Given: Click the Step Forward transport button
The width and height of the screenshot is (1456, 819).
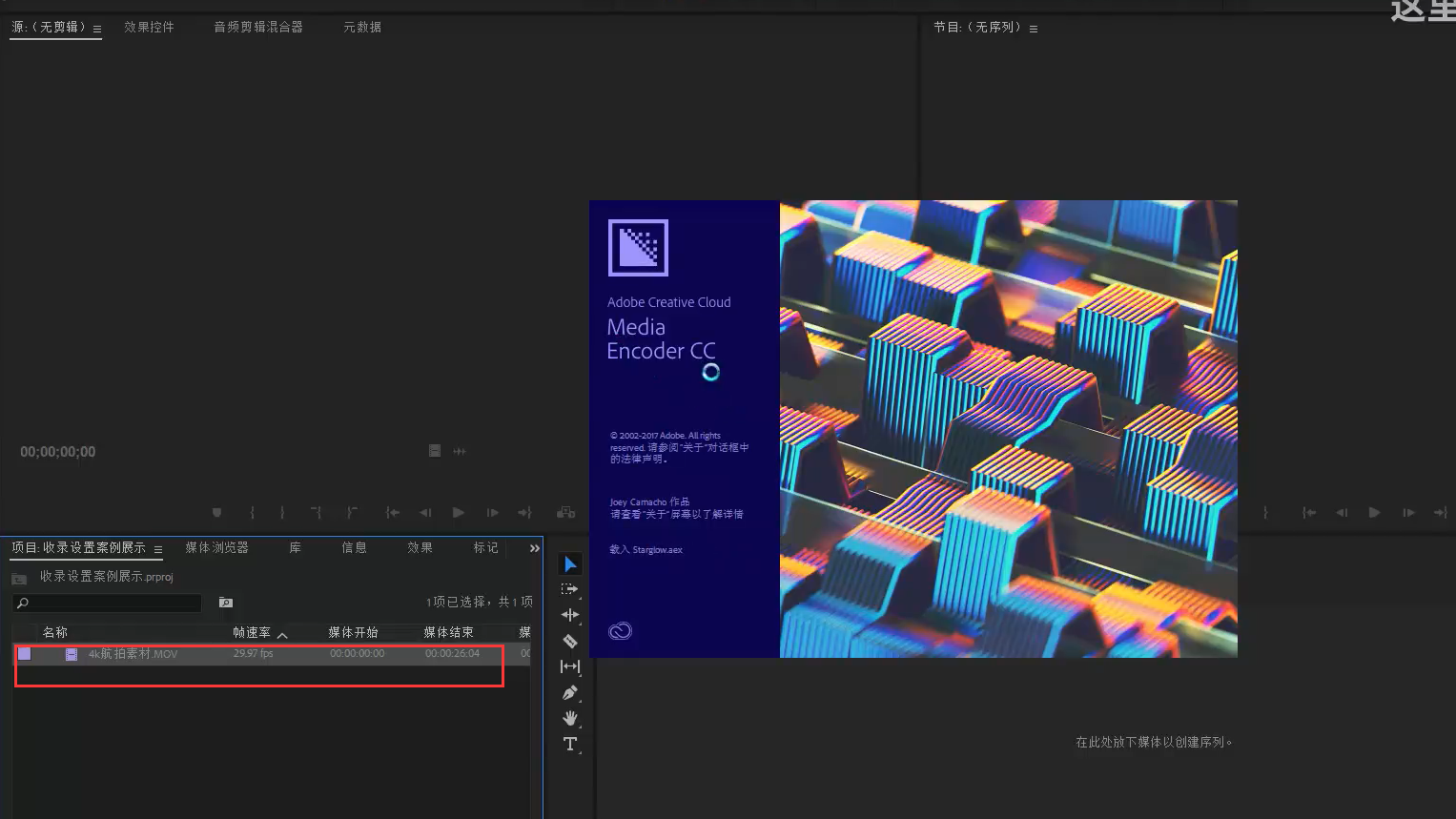Looking at the screenshot, I should (492, 512).
